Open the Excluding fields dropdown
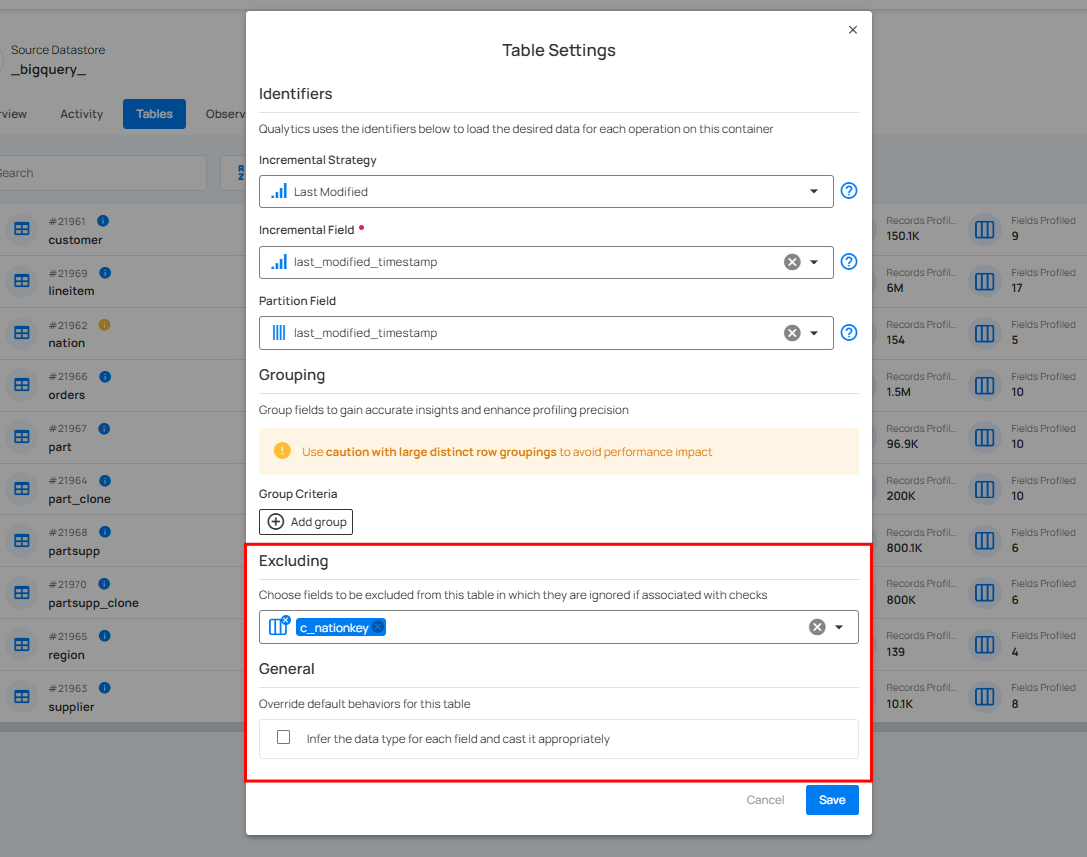 (x=839, y=627)
